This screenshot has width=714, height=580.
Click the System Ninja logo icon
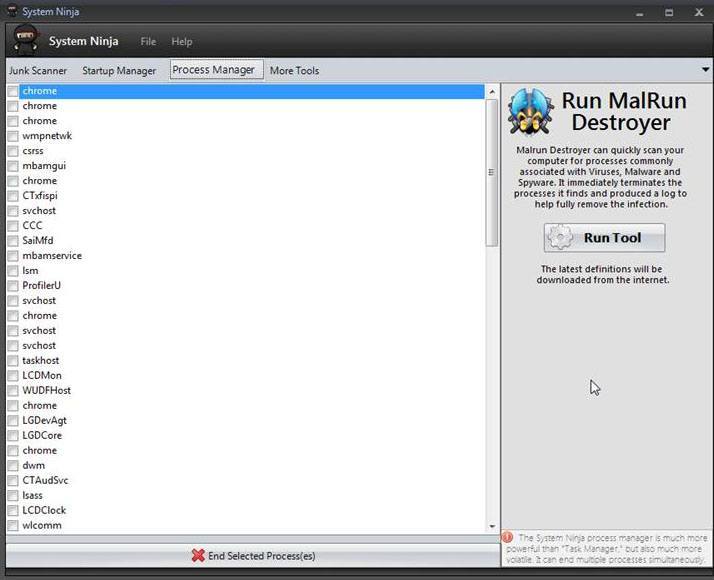point(26,40)
